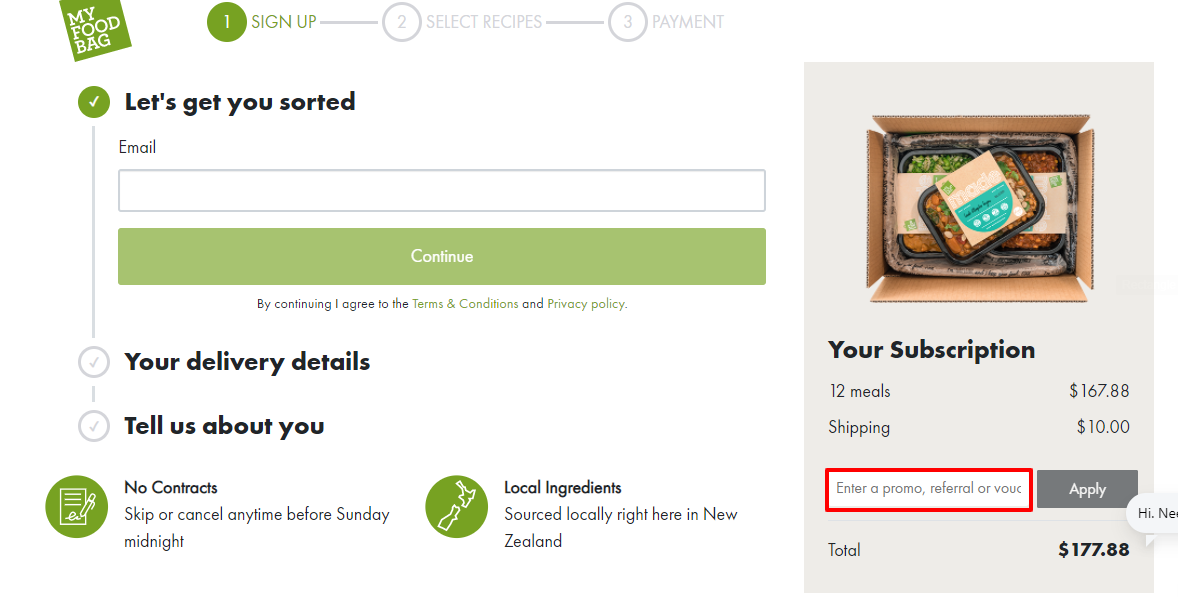This screenshot has height=597, width=1178.
Task: Click the step 1 Sign Up circle
Action: [227, 22]
